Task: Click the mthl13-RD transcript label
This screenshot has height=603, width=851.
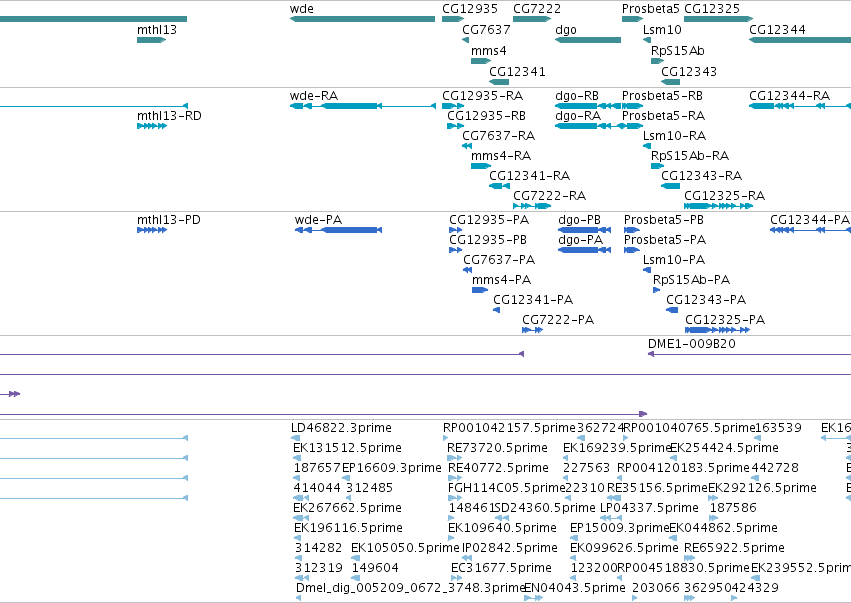Action: pos(169,116)
